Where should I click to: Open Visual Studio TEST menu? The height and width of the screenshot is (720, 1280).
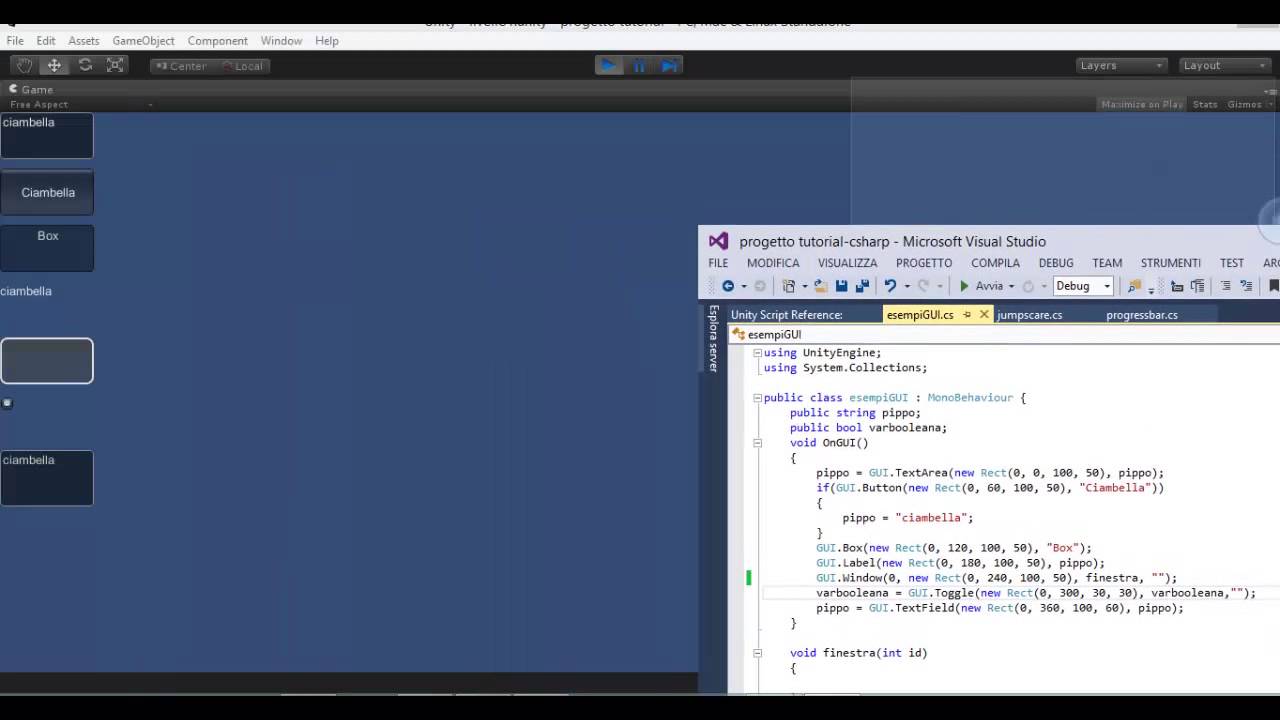tap(1232, 263)
